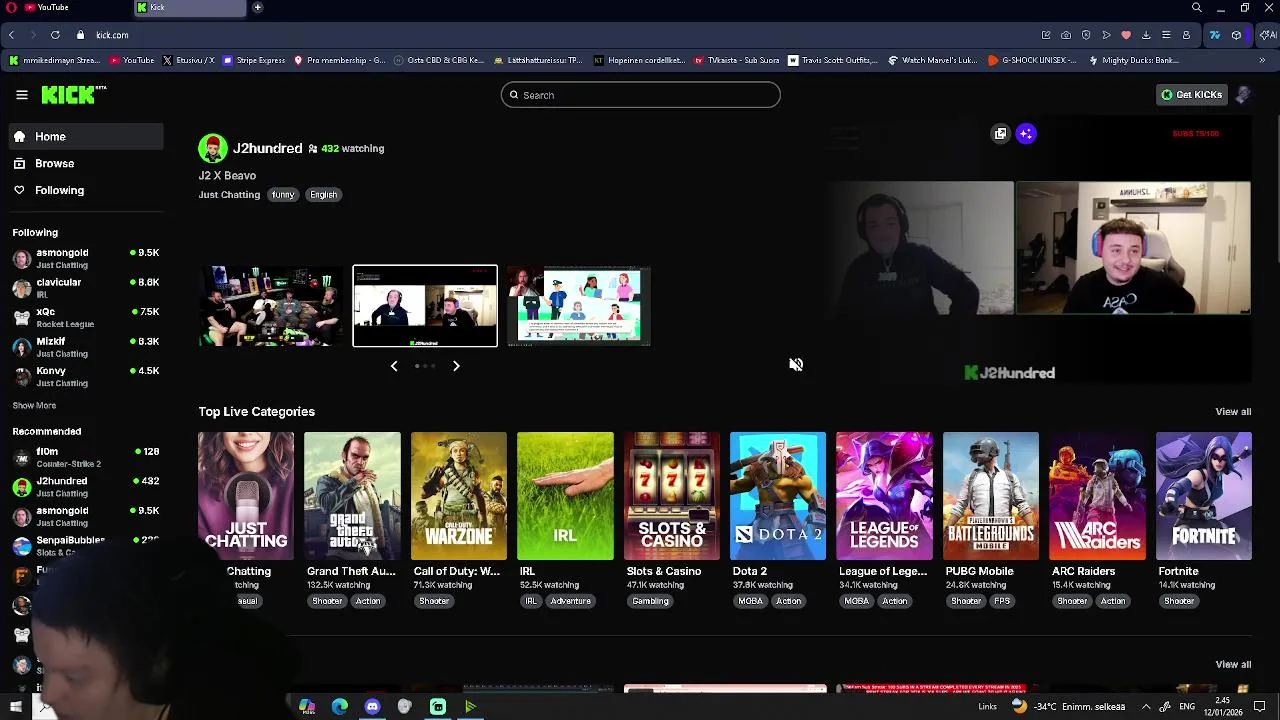This screenshot has width=1280, height=720.
Task: Focus the Search field
Action: coord(640,95)
